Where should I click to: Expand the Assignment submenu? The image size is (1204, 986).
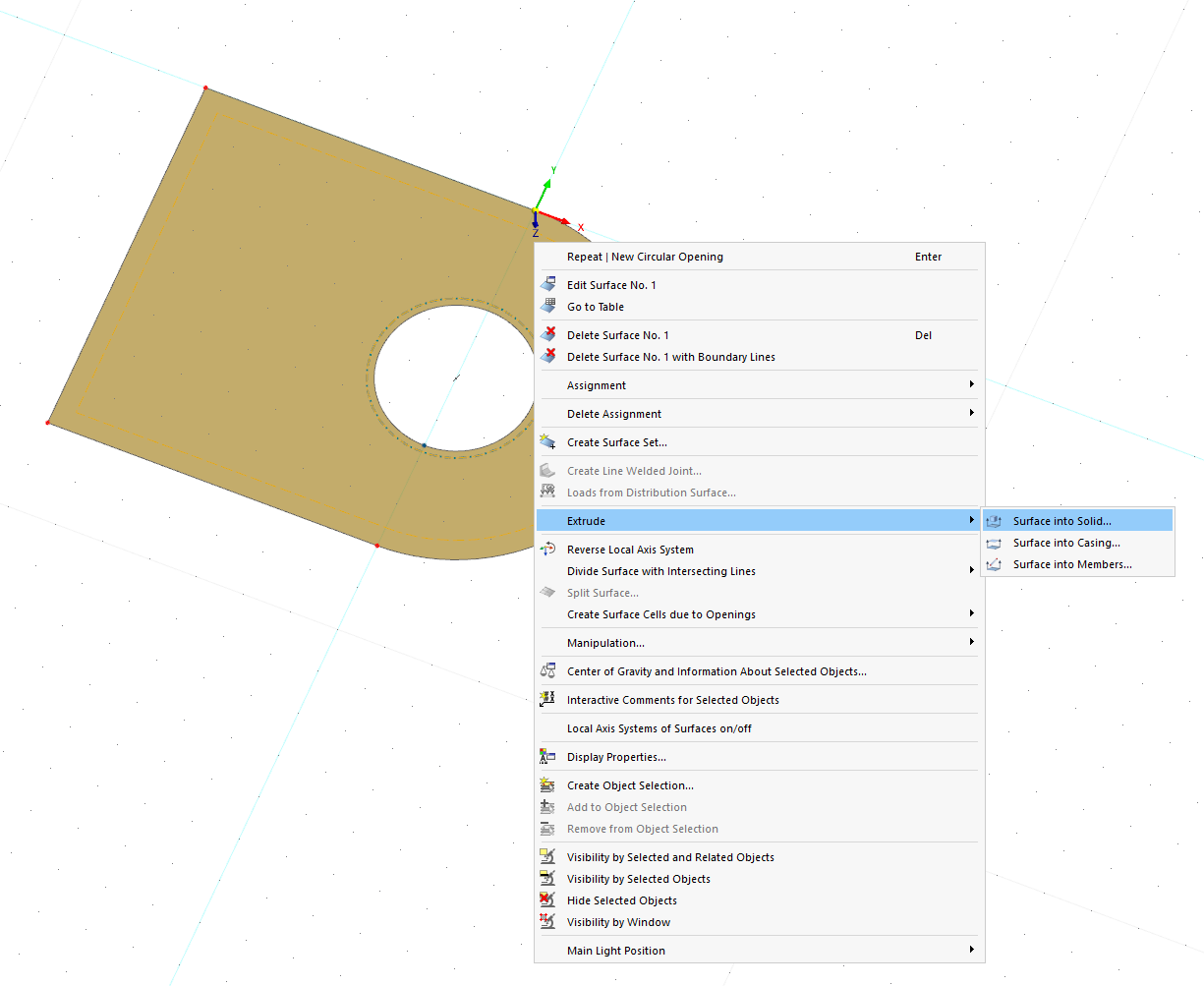click(757, 384)
